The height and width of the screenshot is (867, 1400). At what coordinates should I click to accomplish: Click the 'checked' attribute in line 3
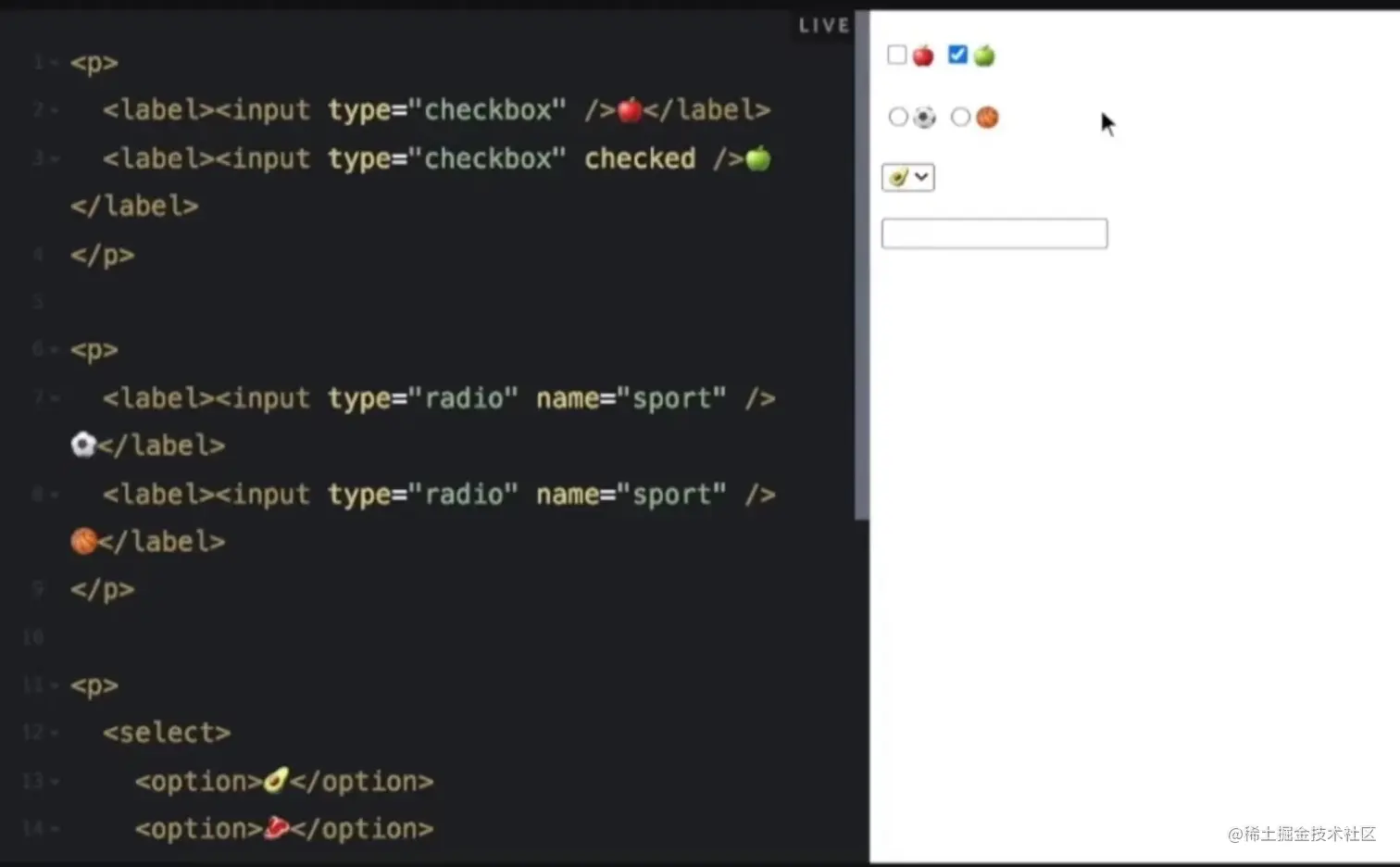click(x=640, y=158)
